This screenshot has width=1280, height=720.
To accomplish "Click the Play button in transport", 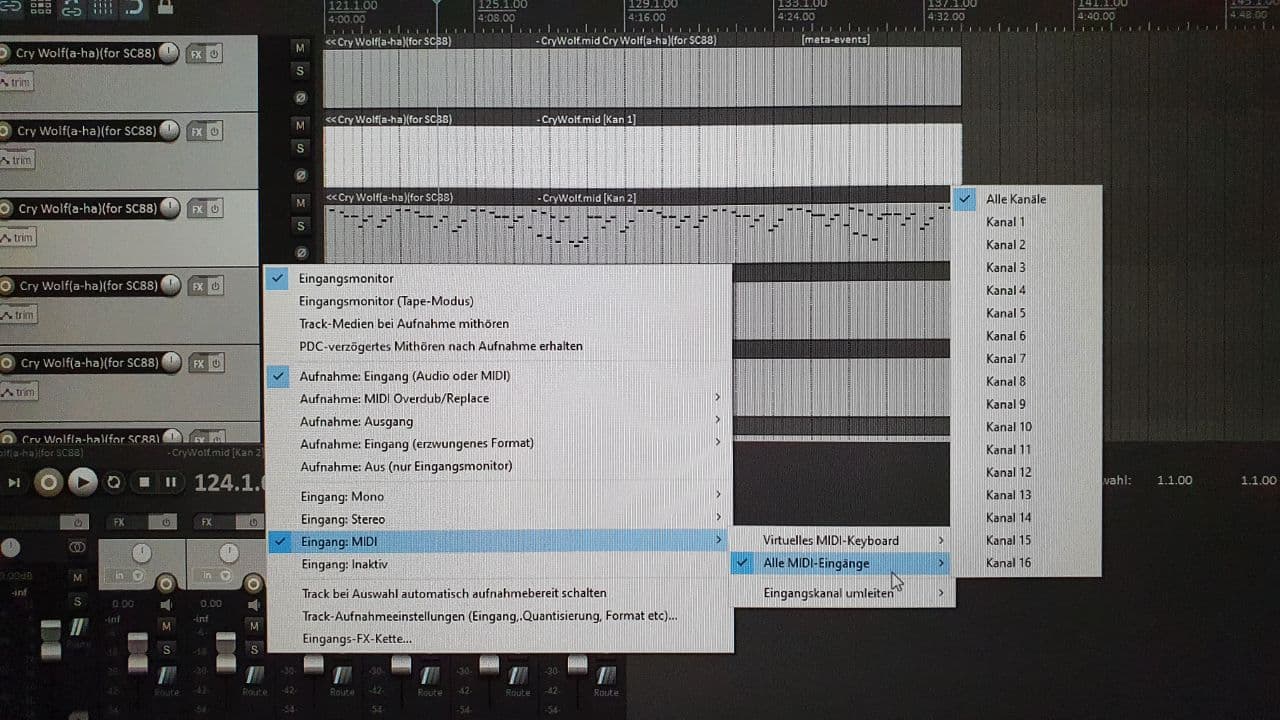I will click(82, 482).
